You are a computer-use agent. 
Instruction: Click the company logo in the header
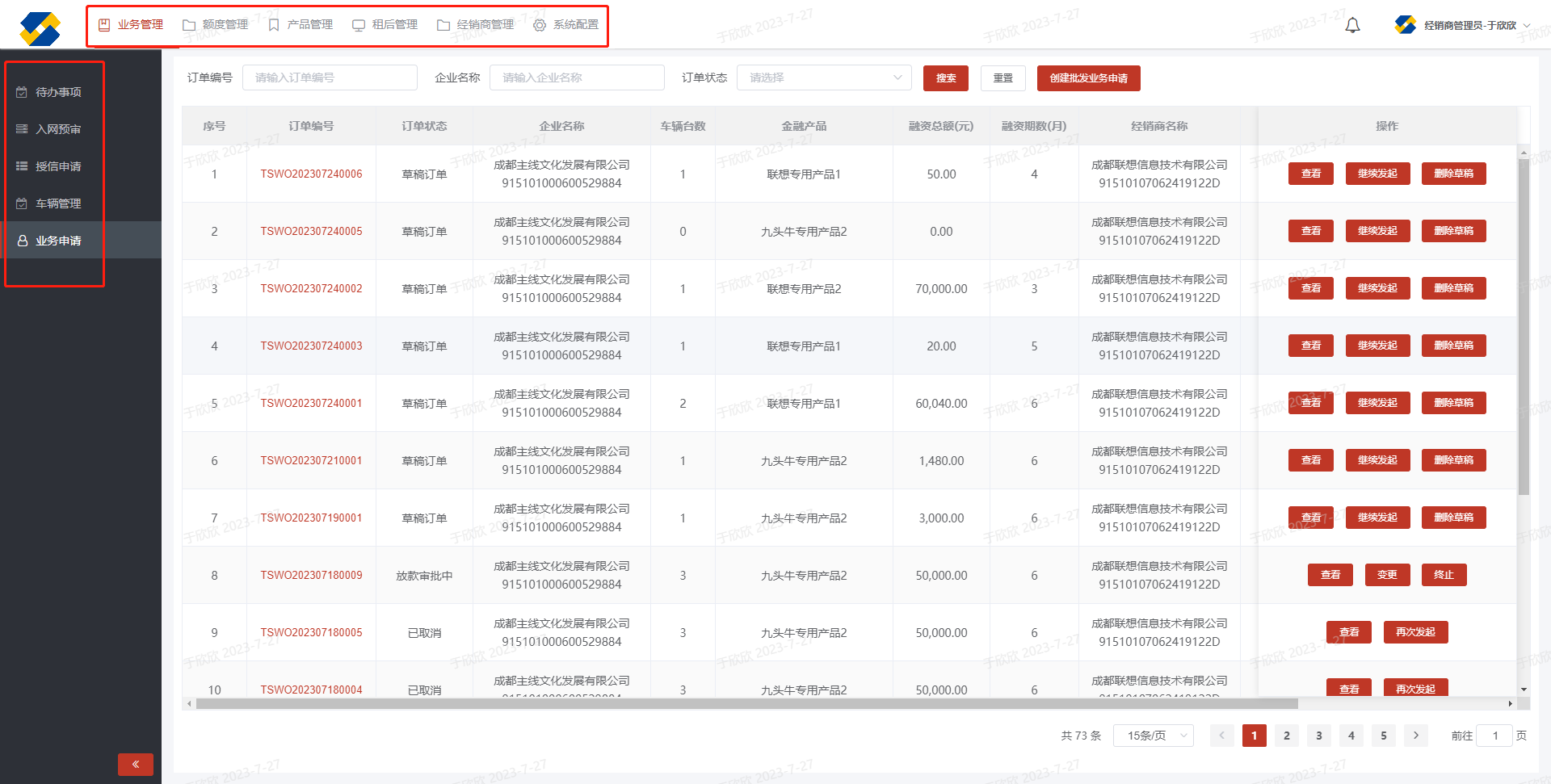point(40,29)
